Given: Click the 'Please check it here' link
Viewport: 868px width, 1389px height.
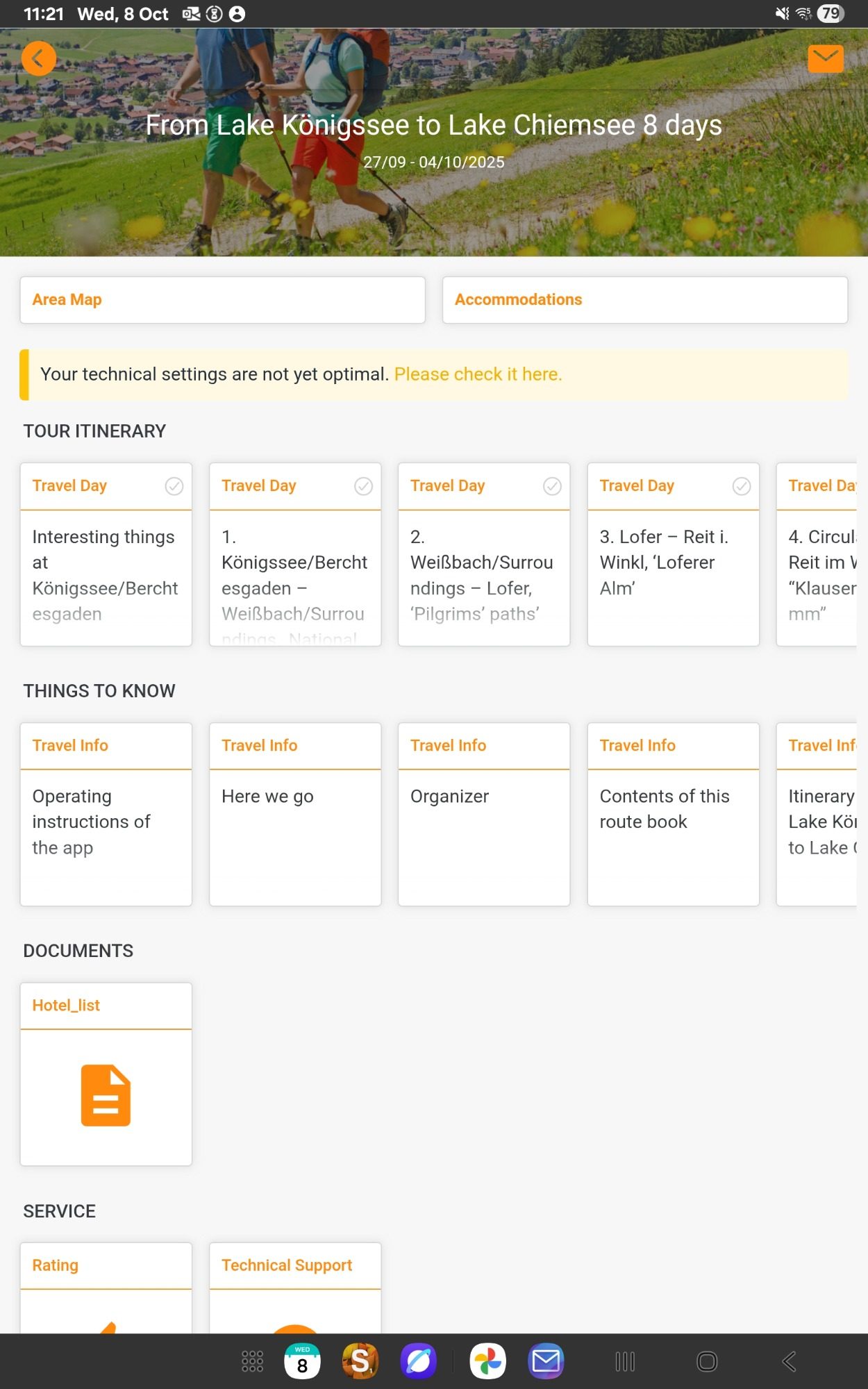Looking at the screenshot, I should click(x=478, y=374).
